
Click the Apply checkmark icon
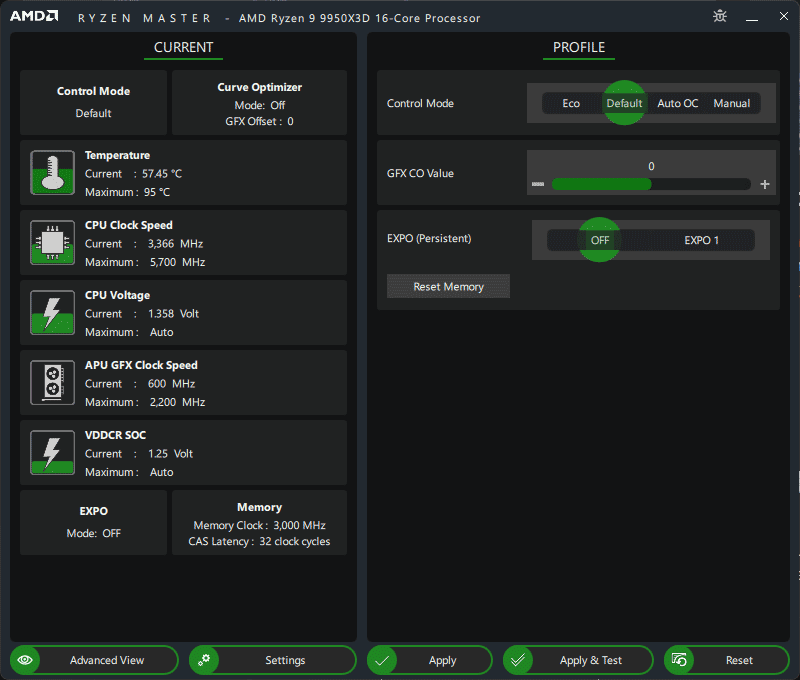(x=382, y=660)
